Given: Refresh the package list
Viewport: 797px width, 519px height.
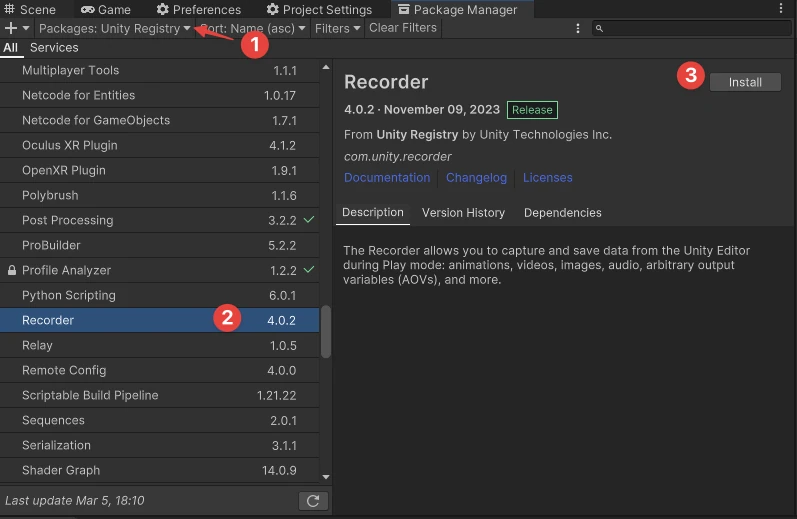Looking at the screenshot, I should pyautogui.click(x=313, y=501).
